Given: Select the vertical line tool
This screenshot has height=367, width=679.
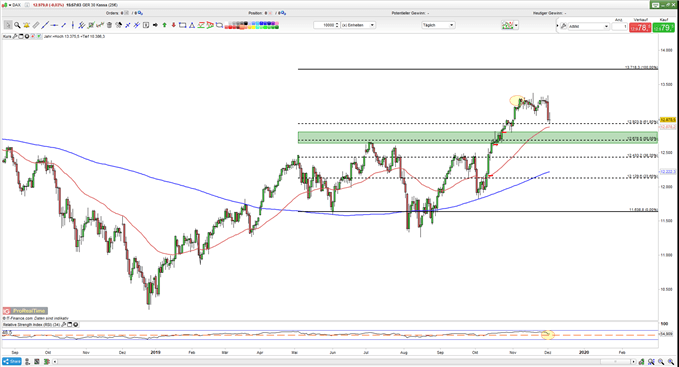Looking at the screenshot, I should [x=73, y=25].
